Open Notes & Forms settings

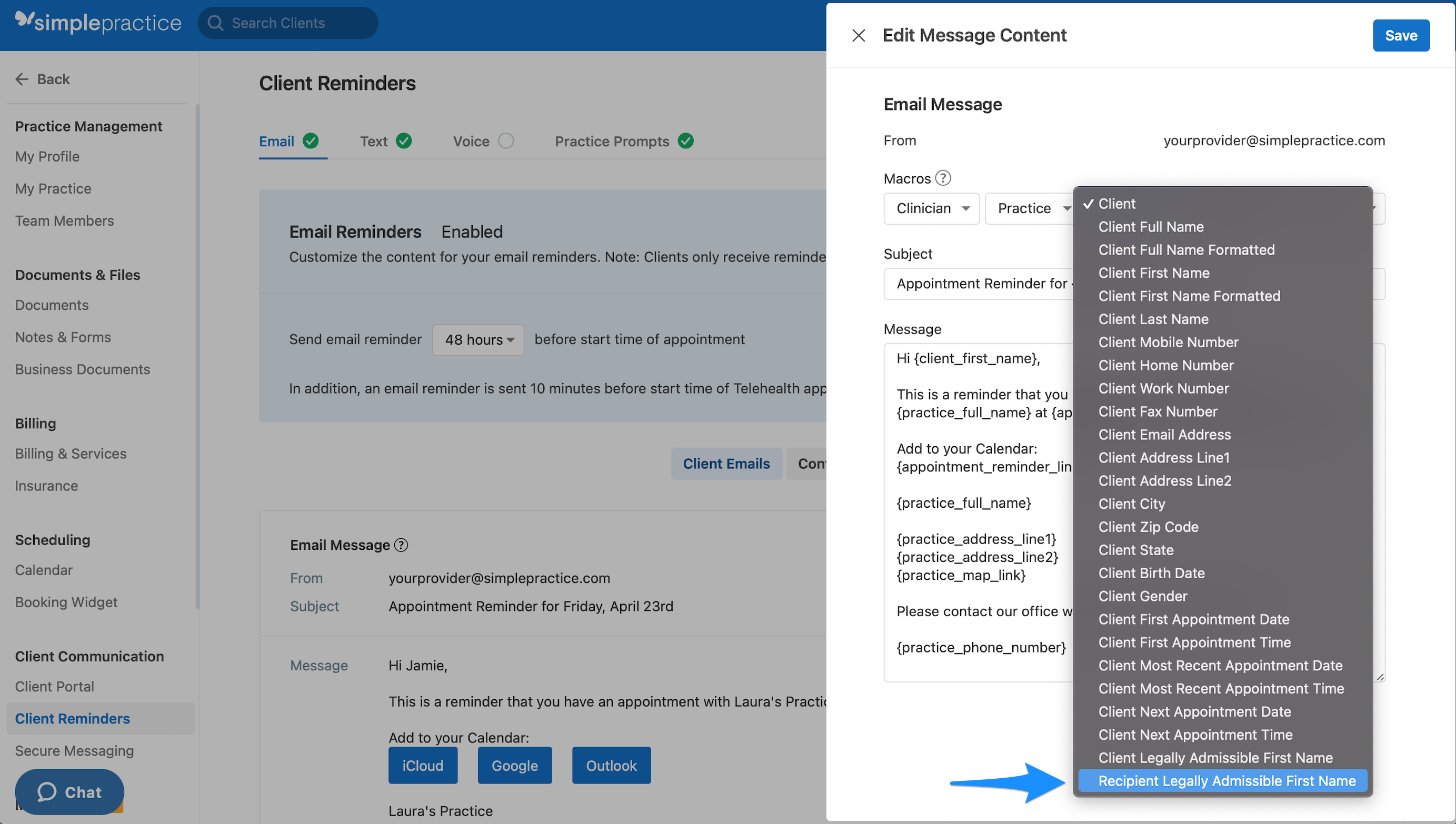coord(63,337)
